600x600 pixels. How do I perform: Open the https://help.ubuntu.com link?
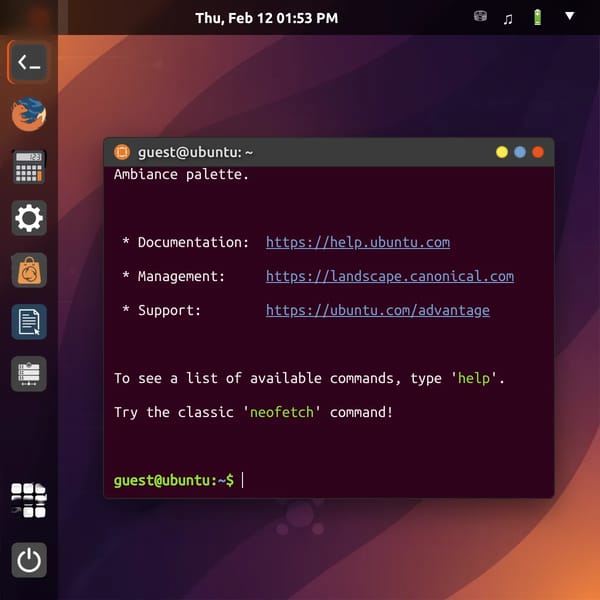click(358, 243)
